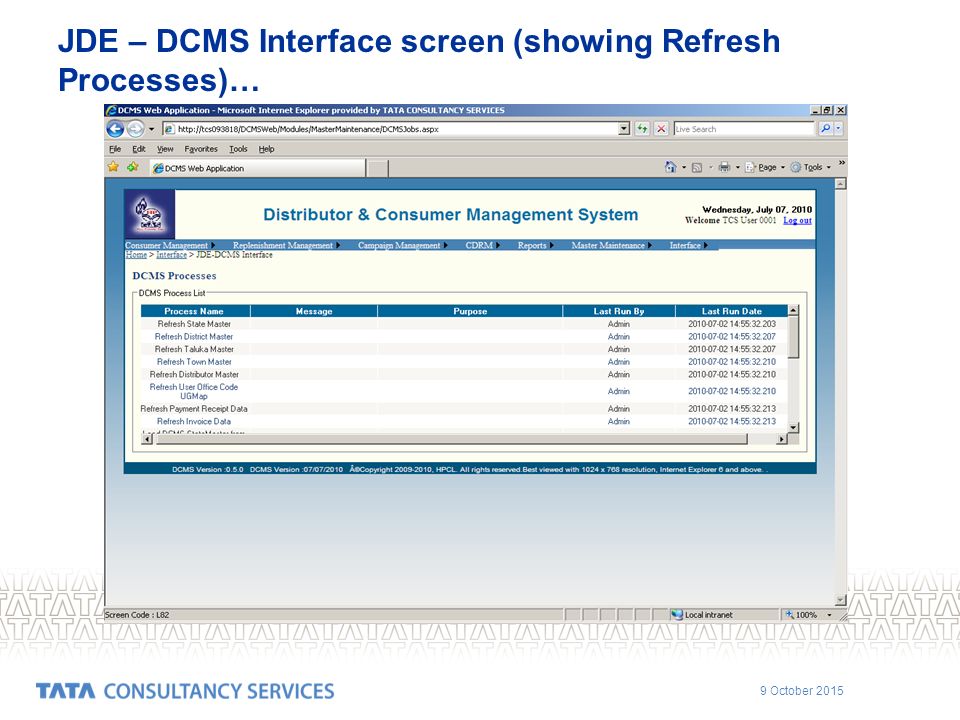
Task: Click the Process Name column header
Action: coord(194,311)
